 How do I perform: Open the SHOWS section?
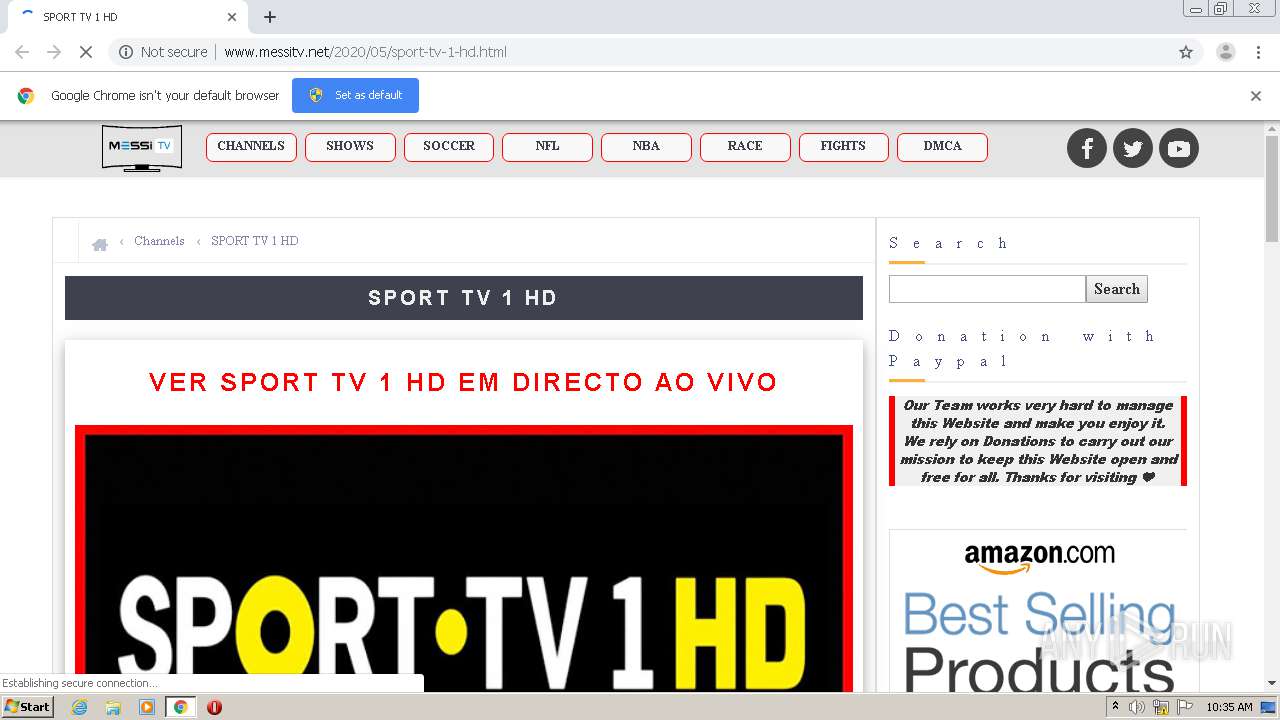(350, 147)
